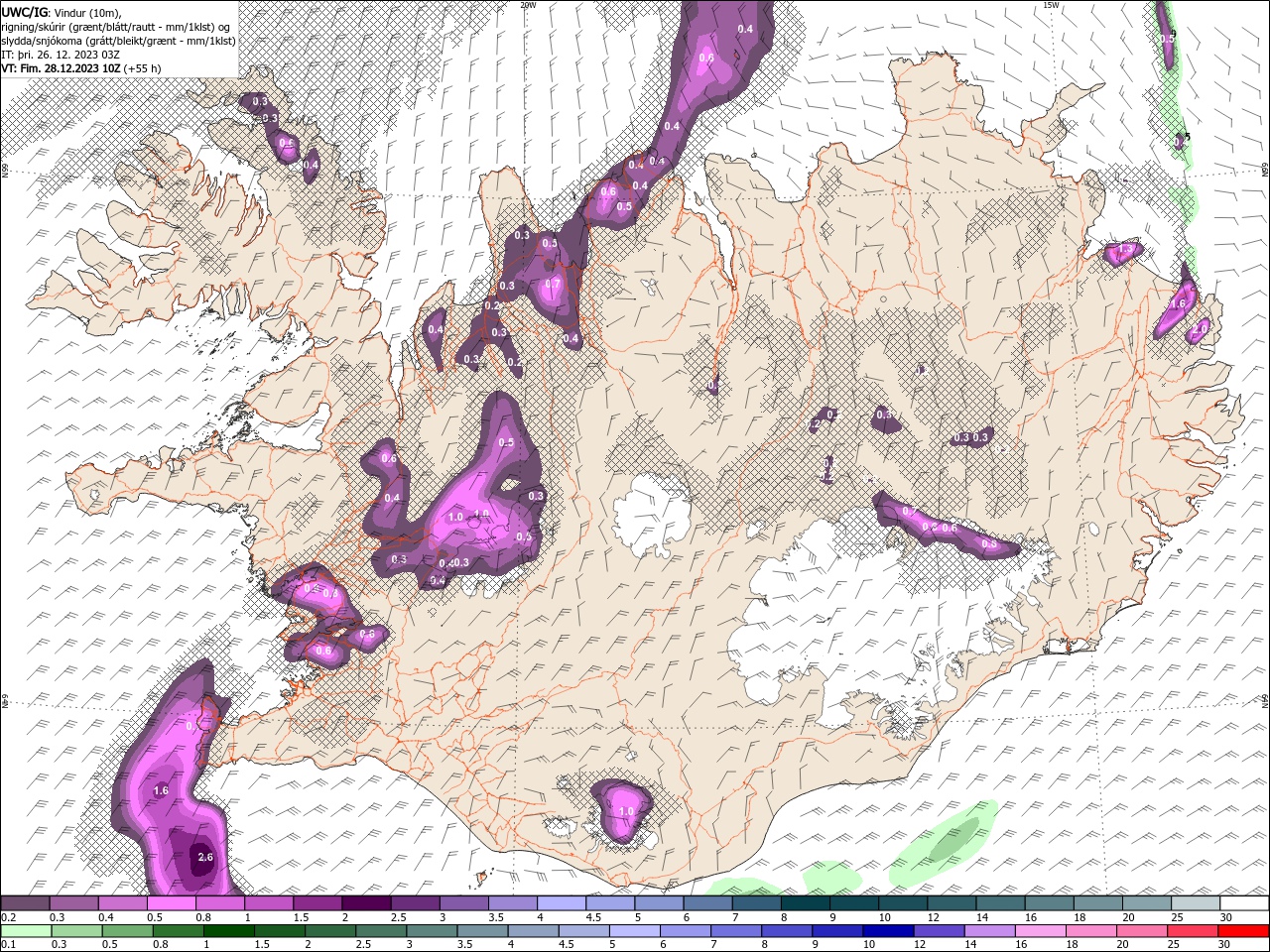Viewport: 1270px width, 952px height.
Task: Select the 'slydda/snjókoma (grátt/bleikt/grænt - mm/1klst)' line
Action: point(119,41)
